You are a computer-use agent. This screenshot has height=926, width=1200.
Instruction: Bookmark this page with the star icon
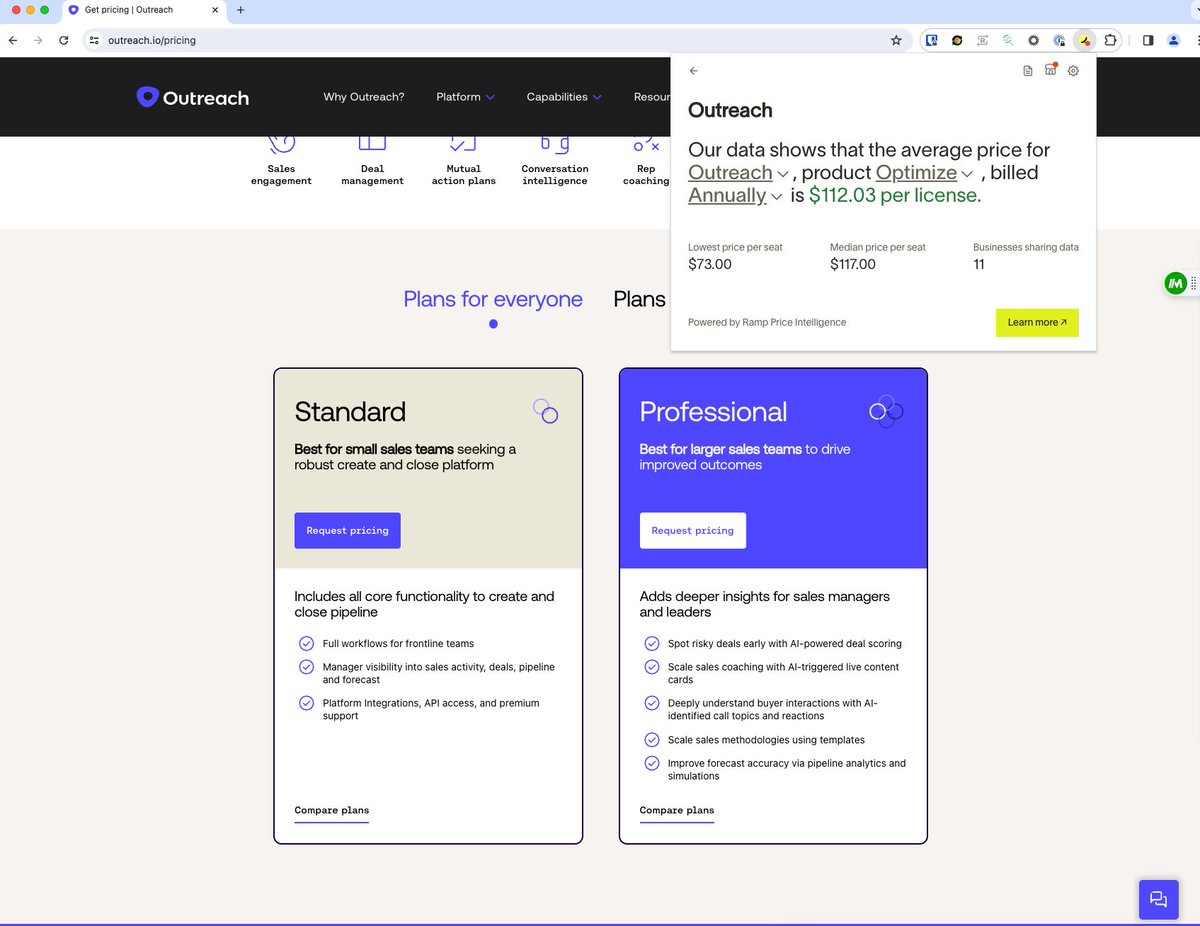coord(896,40)
